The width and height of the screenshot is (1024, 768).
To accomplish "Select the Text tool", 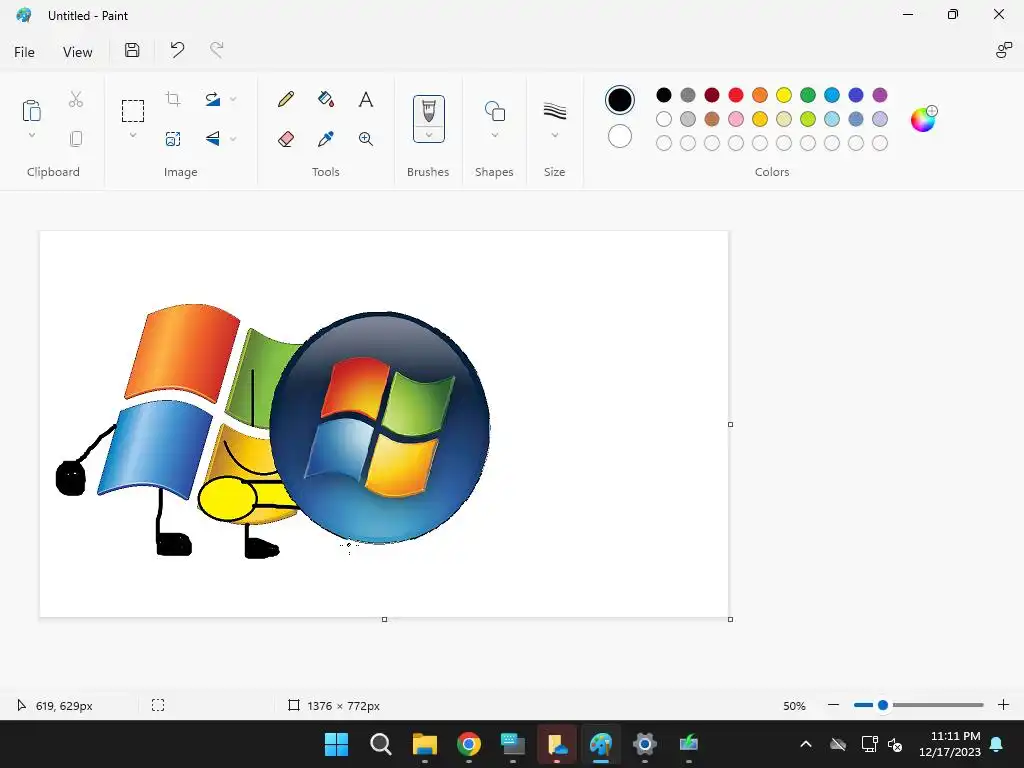I will coord(366,99).
